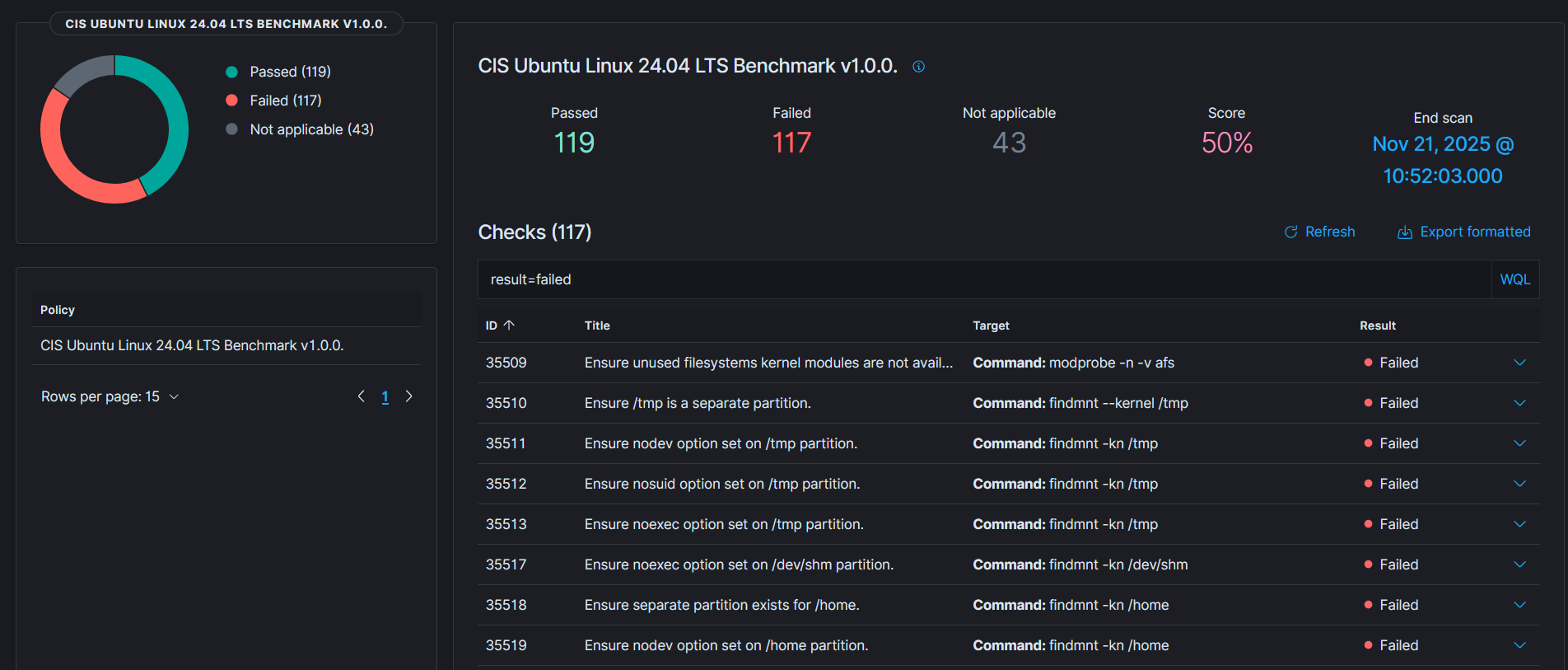Click the Refresh icon above the Checks table

coord(1290,232)
